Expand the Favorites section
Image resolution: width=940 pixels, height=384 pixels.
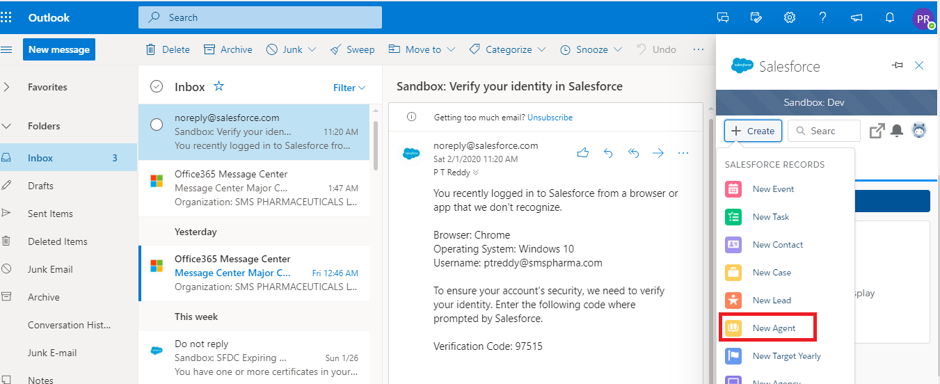coord(7,87)
